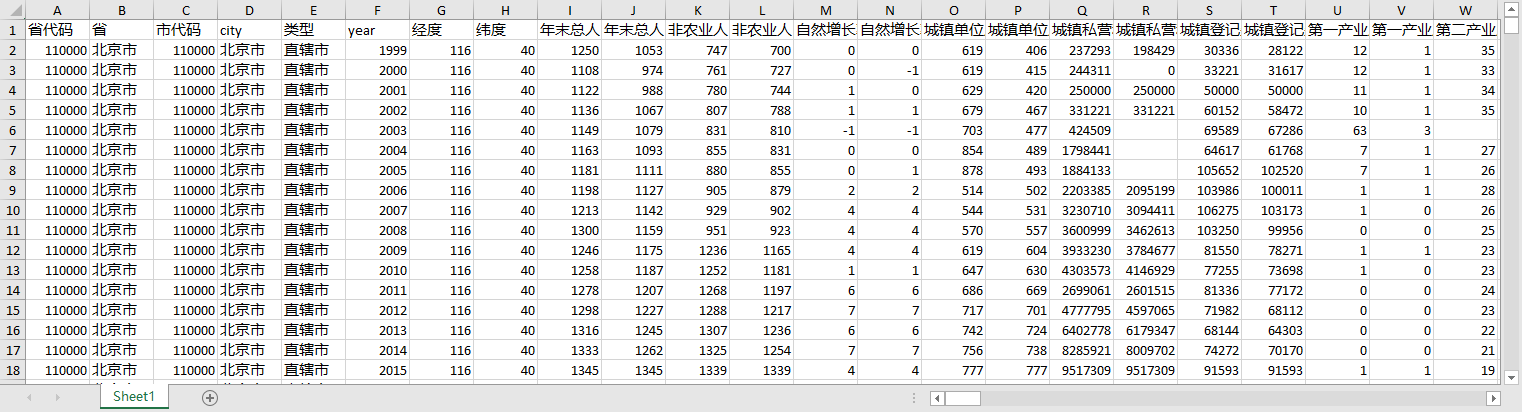Viewport: 1522px width, 412px height.
Task: Click the cell with value 237293
Action: coord(1081,50)
